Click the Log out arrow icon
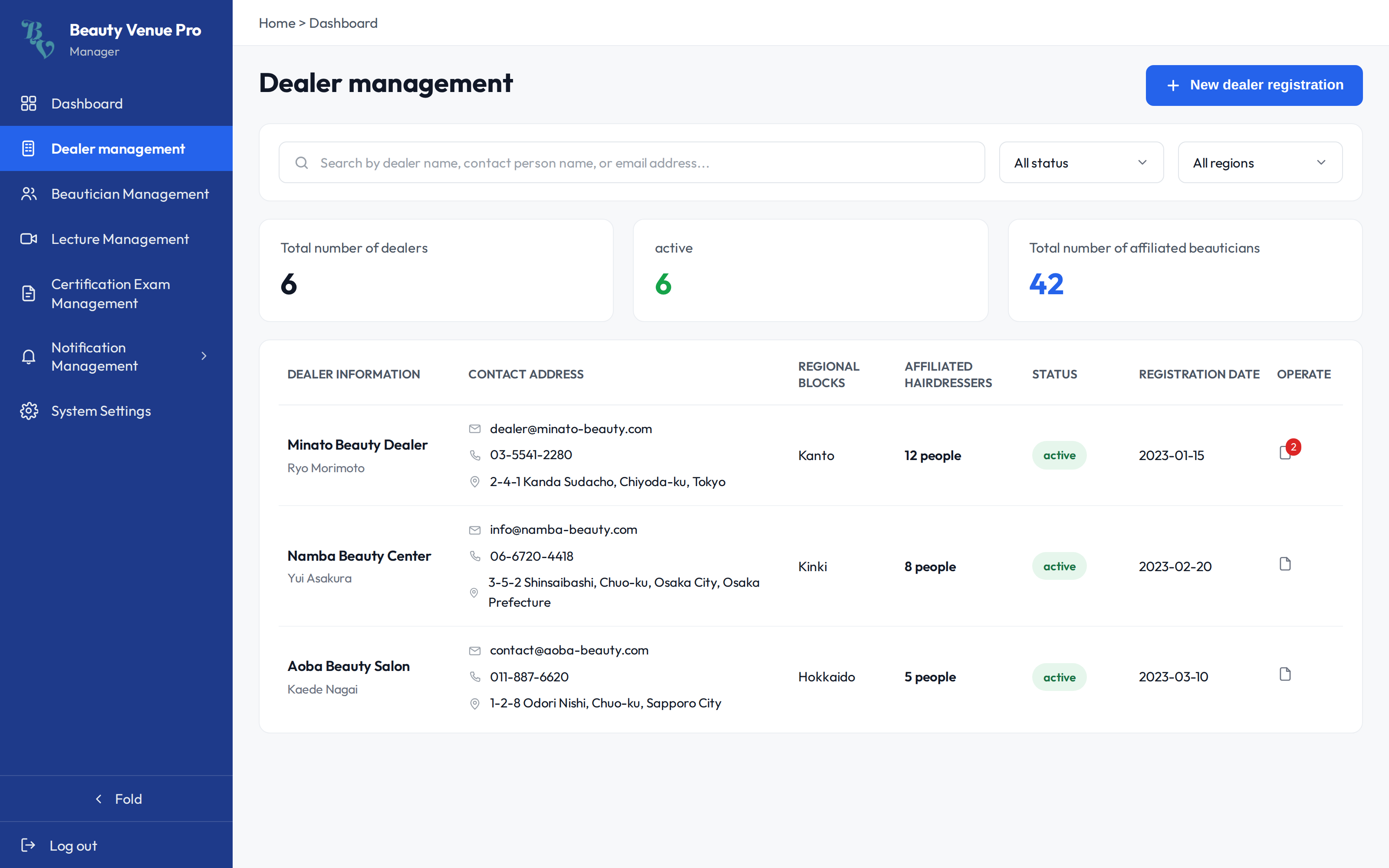Viewport: 1389px width, 868px height. click(28, 845)
